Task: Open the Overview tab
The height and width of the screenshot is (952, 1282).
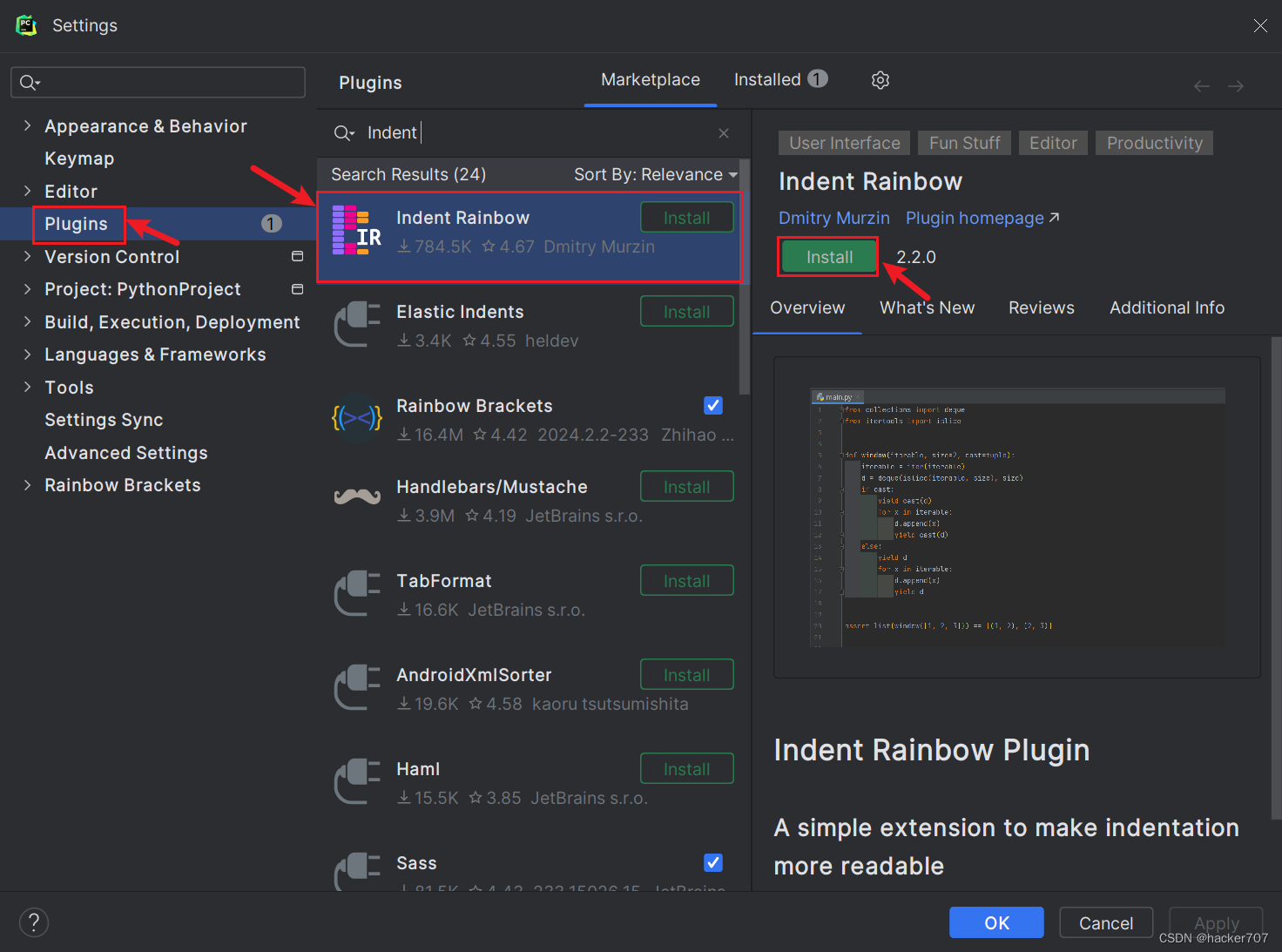Action: click(x=807, y=307)
